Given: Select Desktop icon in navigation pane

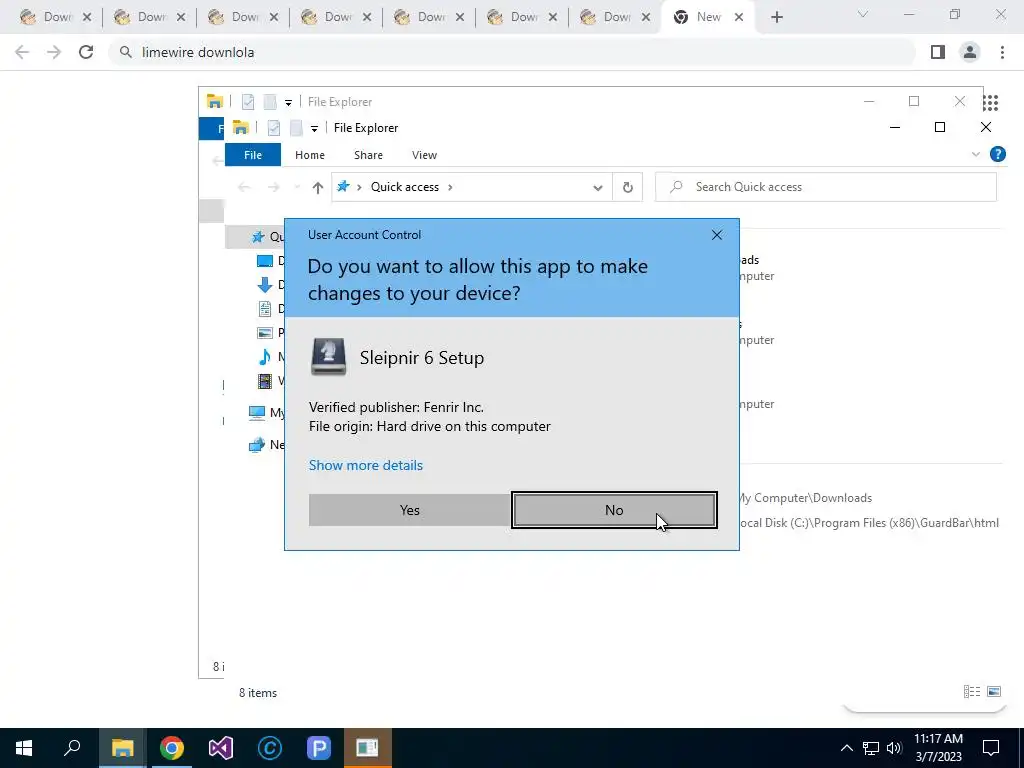Looking at the screenshot, I should point(264,261).
